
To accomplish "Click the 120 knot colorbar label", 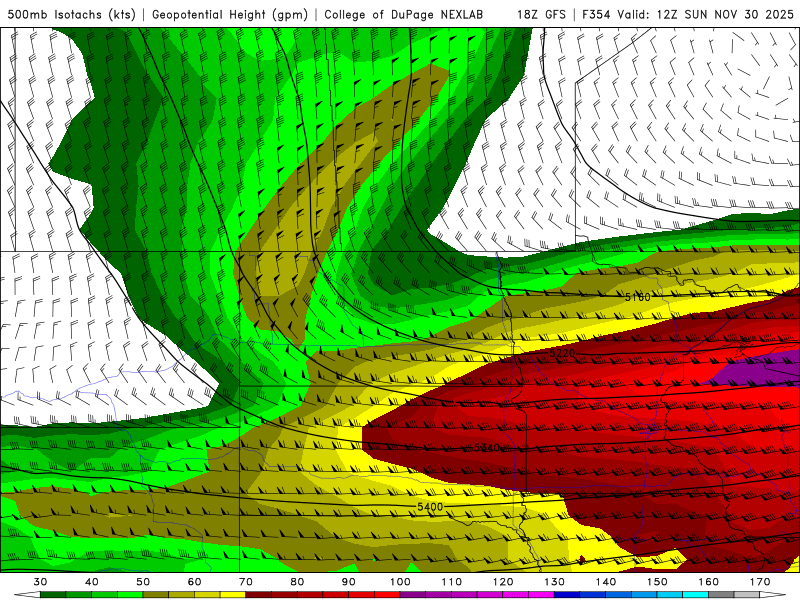I will [503, 582].
